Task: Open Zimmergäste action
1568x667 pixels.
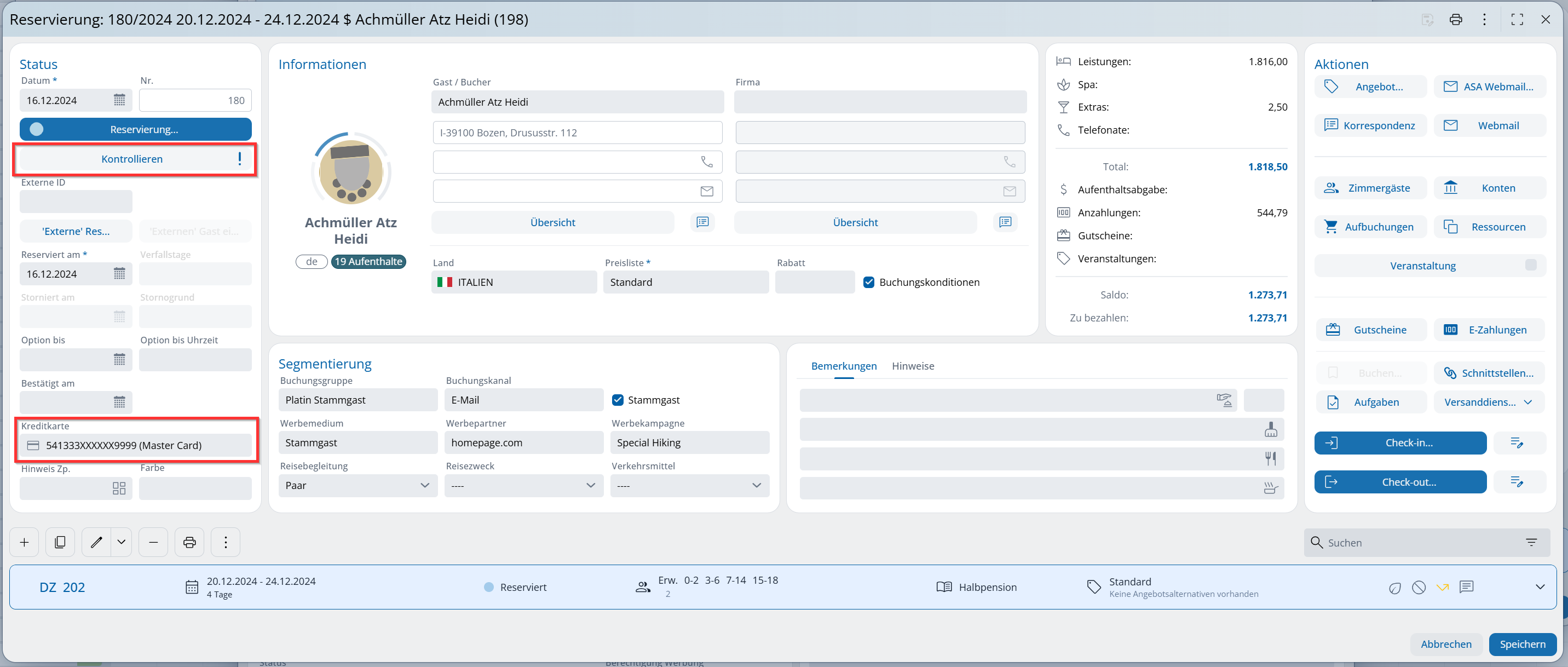Action: tap(1370, 188)
